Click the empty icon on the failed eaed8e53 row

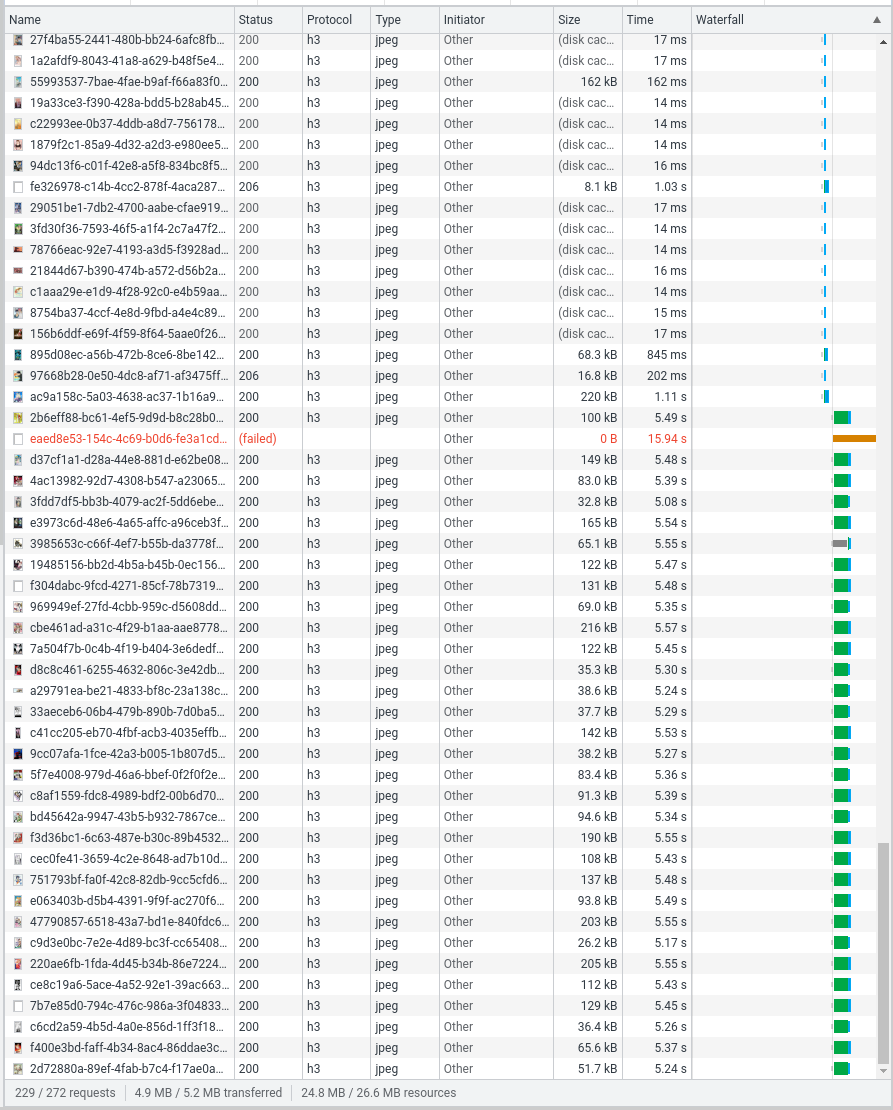coord(17,439)
